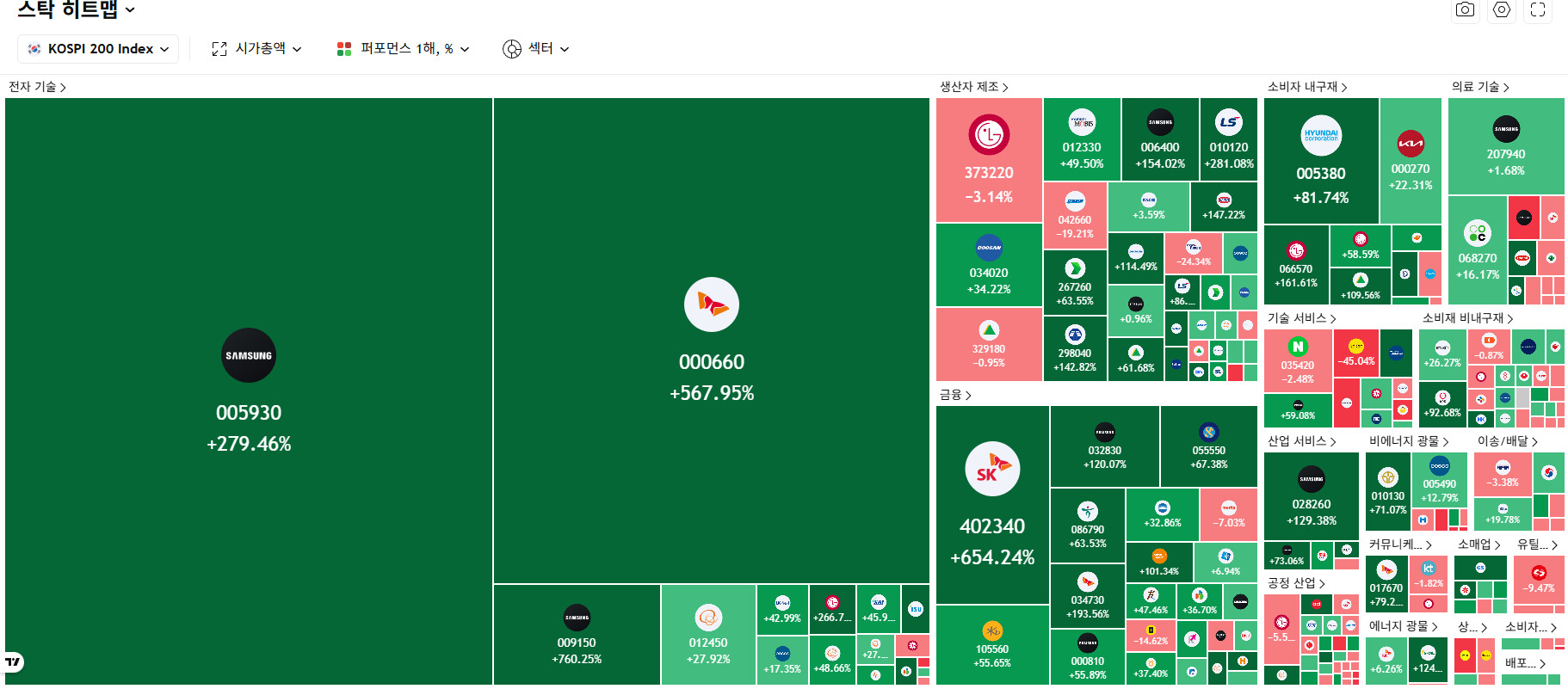Open the 시가총액 size-by dropdown
Image resolution: width=1568 pixels, height=695 pixels.
coord(256,49)
